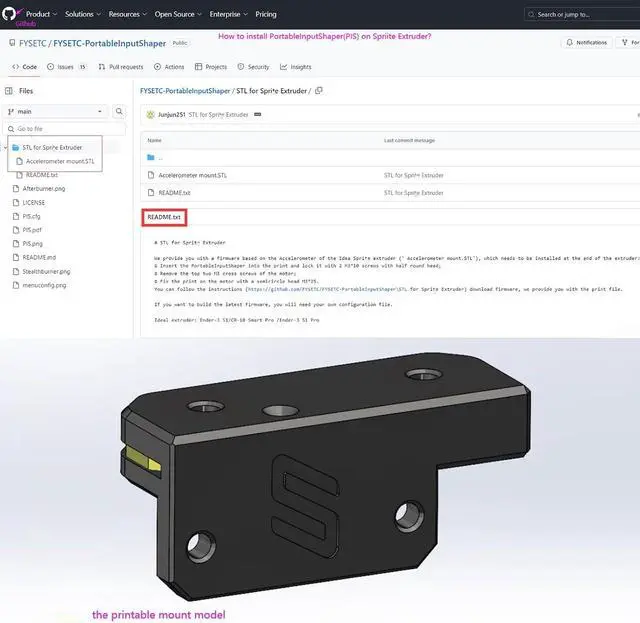Copy the path with breadcrumb copy icon
Viewport: 640px width, 623px height.
tap(319, 90)
